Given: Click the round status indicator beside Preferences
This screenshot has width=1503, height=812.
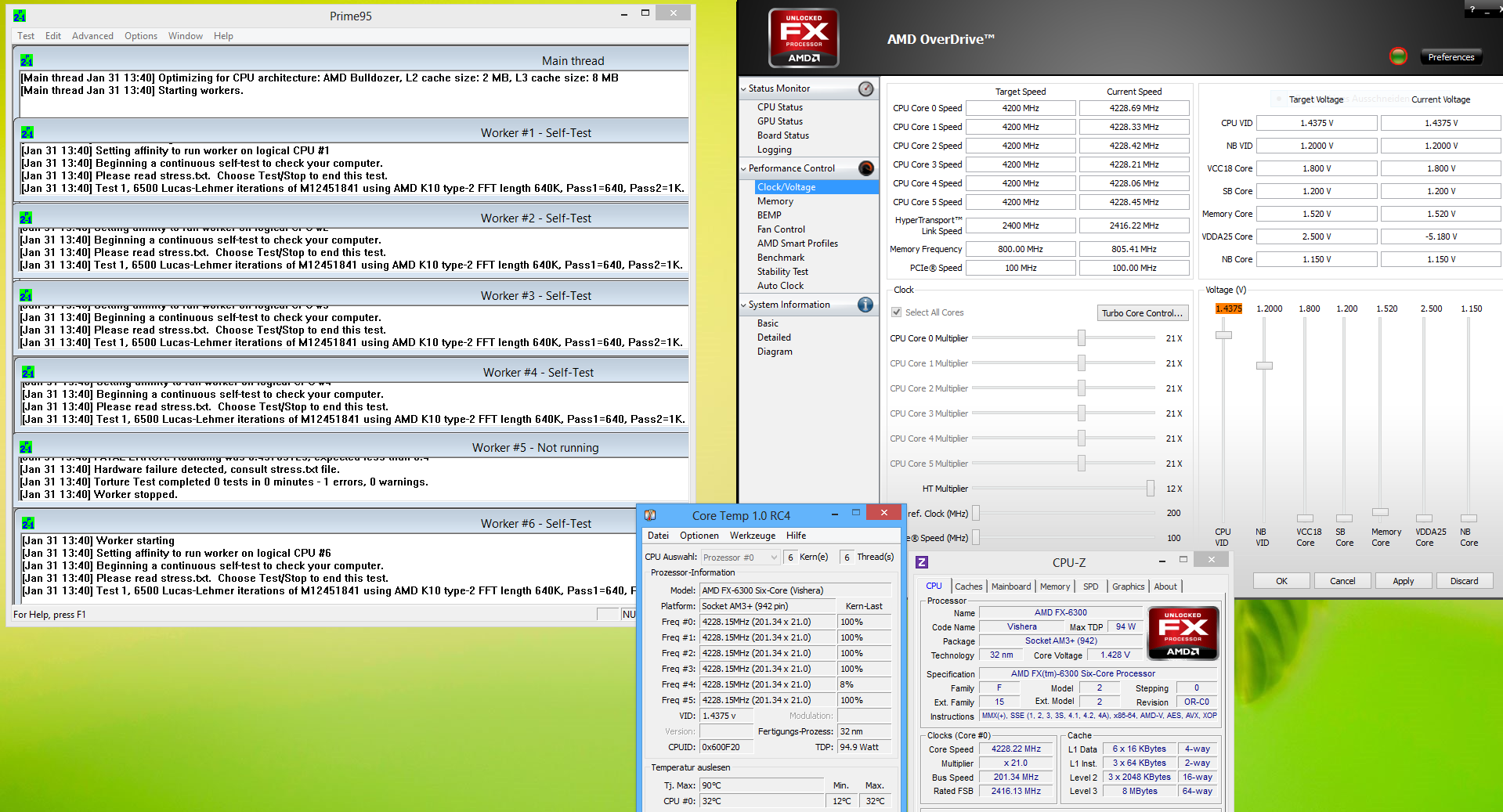Looking at the screenshot, I should coord(1398,56).
